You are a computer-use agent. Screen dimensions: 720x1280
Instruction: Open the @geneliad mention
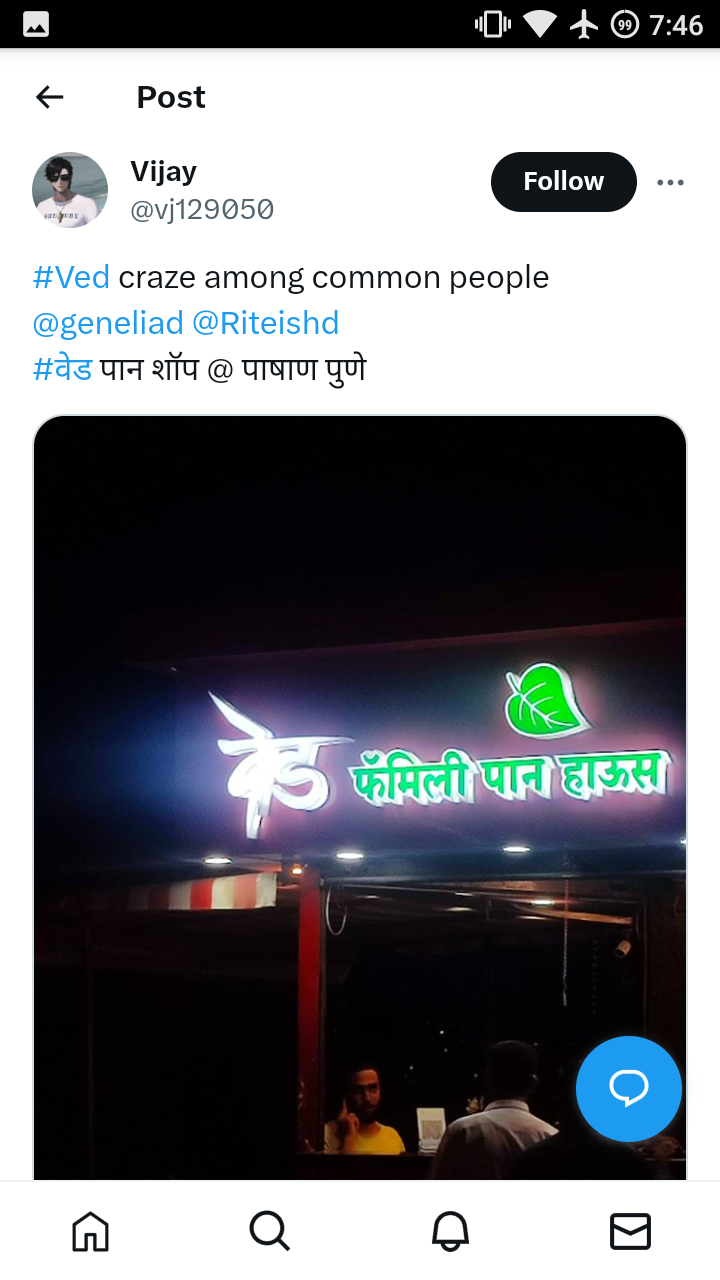tap(108, 323)
